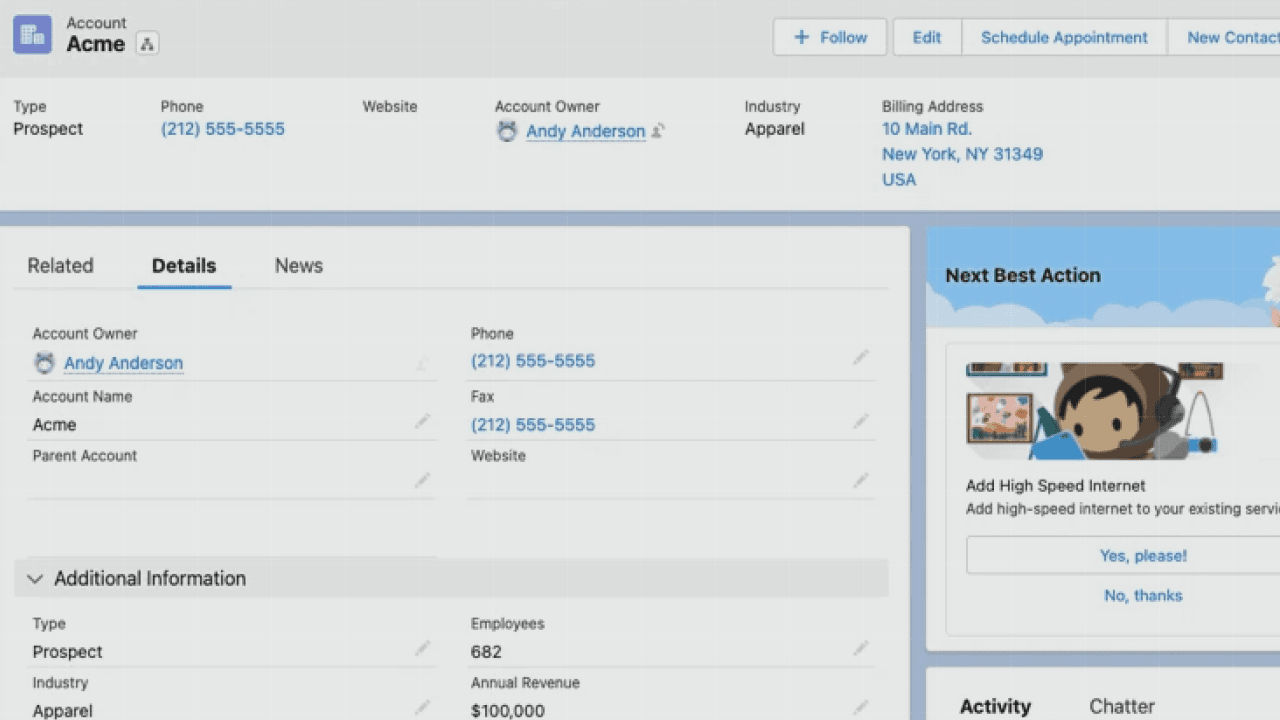1280x720 pixels.
Task: Open account hierarchy icon next to Acme
Action: [147, 44]
